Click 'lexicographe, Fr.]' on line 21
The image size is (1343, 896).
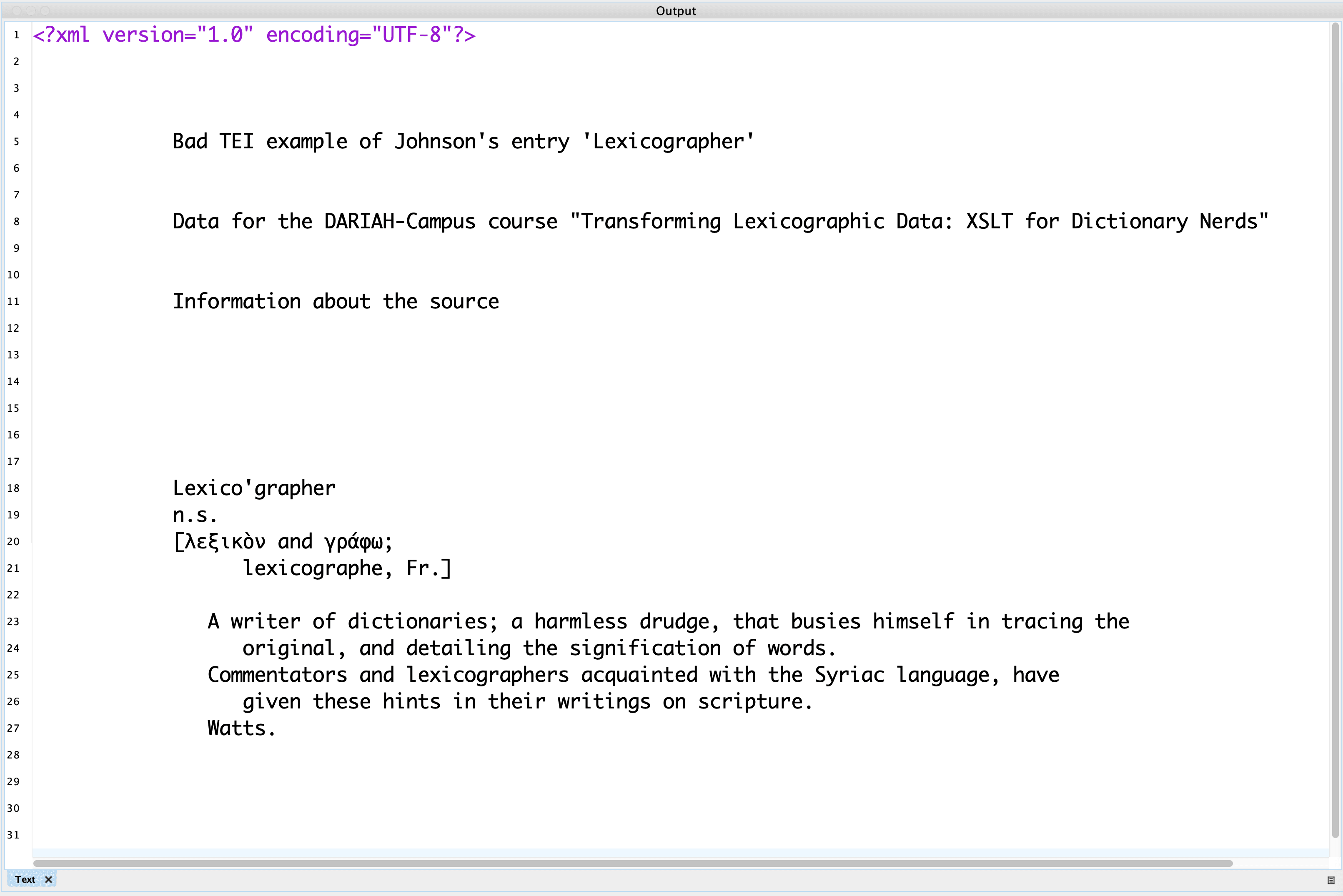[x=347, y=568]
